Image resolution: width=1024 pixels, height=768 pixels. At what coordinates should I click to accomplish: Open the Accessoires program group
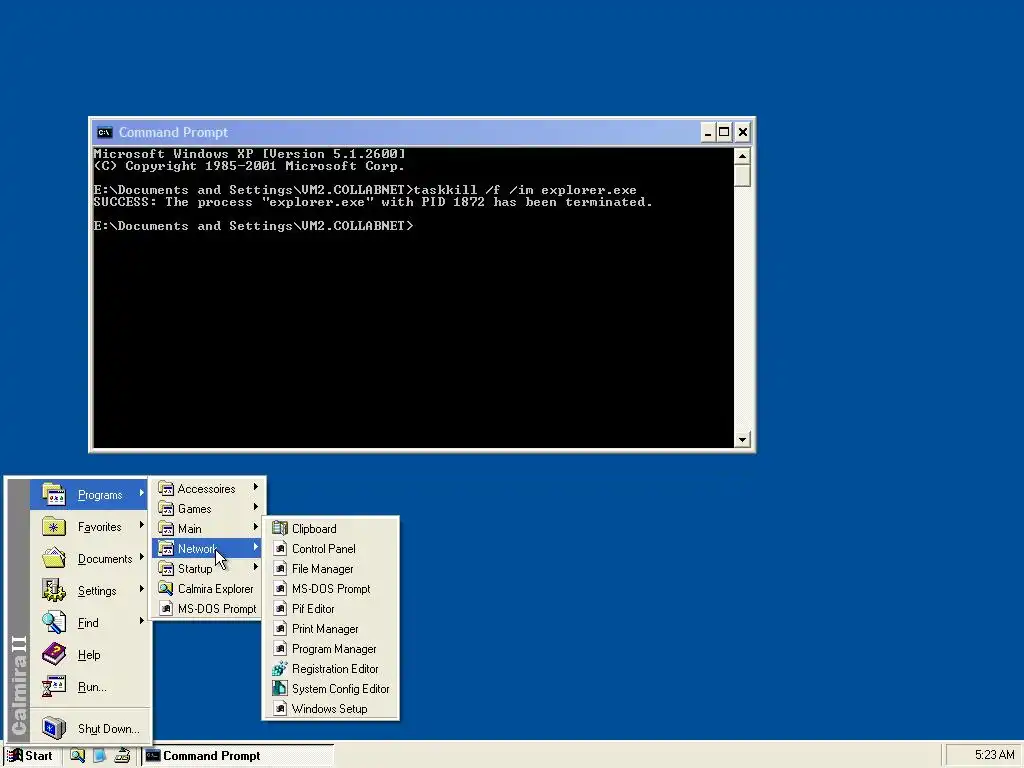coord(208,488)
